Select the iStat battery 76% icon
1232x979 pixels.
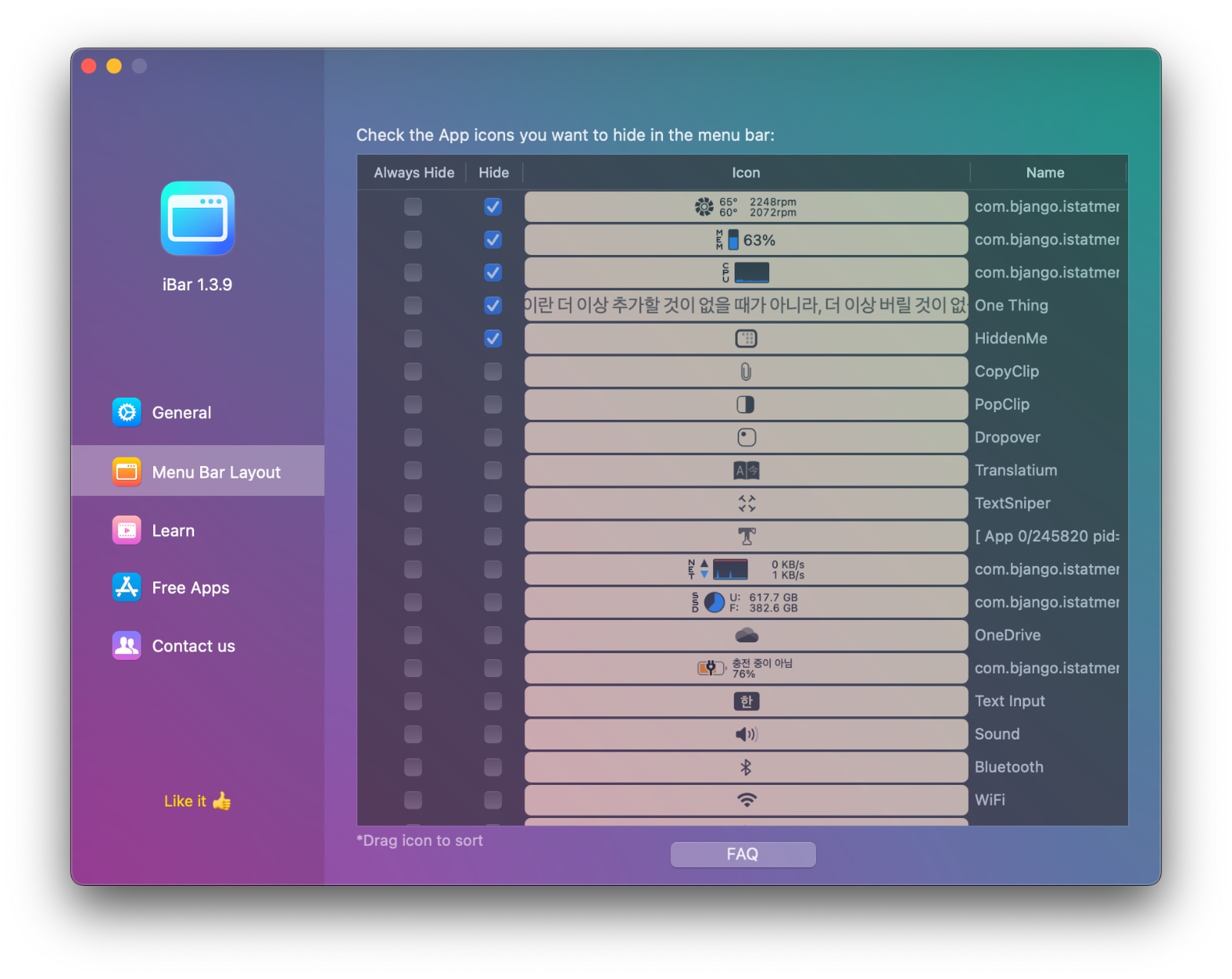coord(746,668)
